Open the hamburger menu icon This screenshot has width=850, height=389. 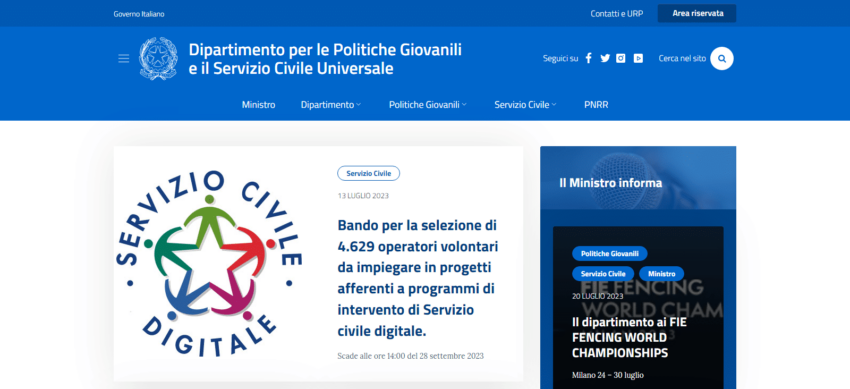pos(124,59)
